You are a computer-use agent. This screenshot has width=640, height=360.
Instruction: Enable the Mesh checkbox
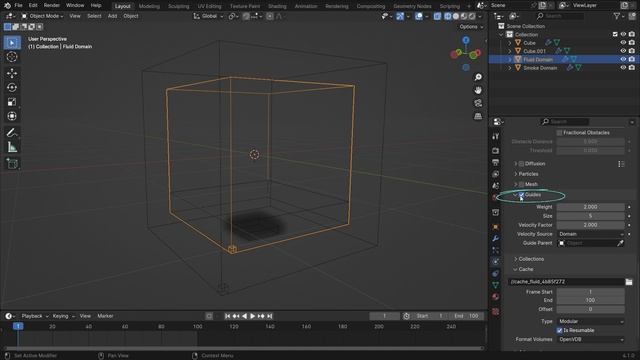coord(522,184)
